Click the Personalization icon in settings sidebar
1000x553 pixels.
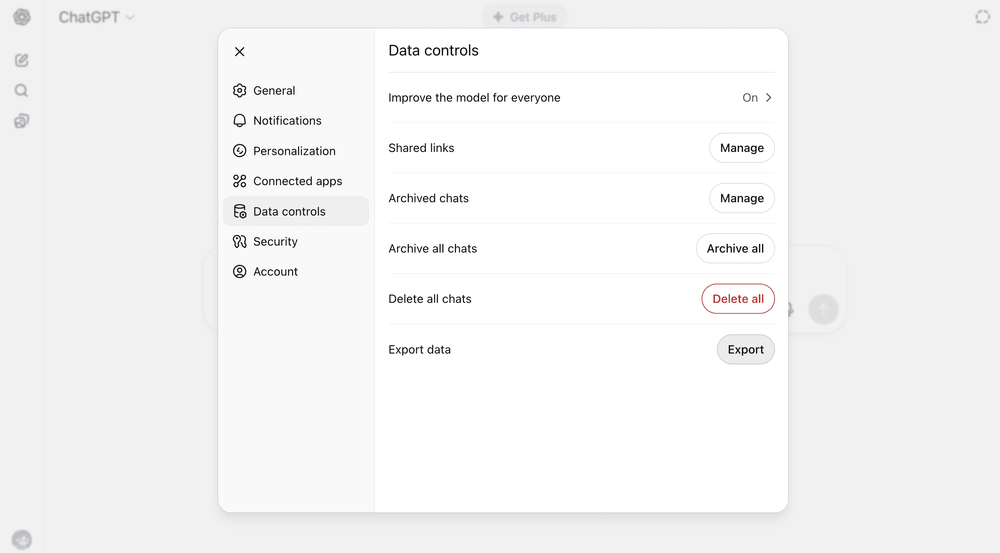click(x=239, y=151)
